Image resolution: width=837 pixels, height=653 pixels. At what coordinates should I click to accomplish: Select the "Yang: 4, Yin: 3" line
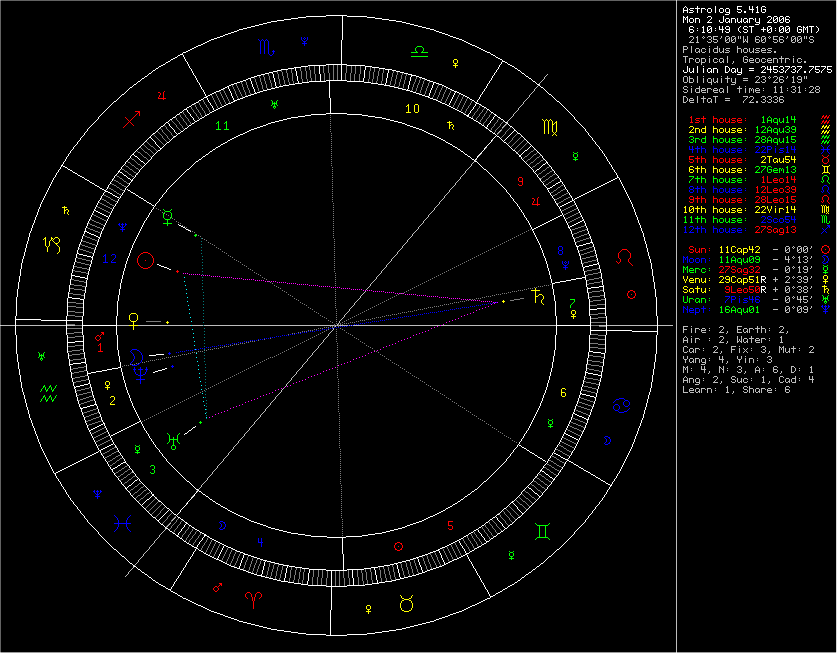(x=727, y=360)
